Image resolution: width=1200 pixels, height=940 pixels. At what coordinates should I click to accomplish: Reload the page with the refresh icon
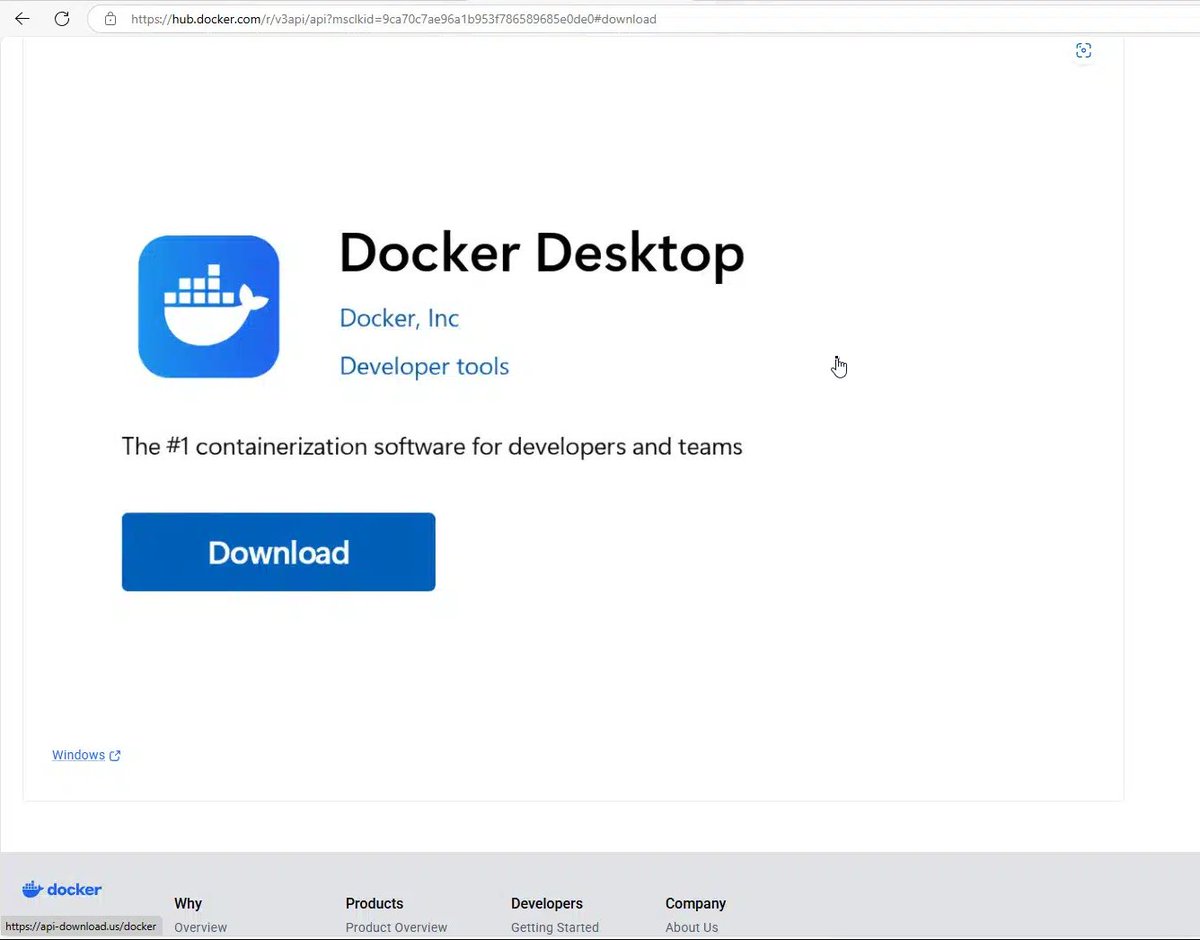click(62, 19)
